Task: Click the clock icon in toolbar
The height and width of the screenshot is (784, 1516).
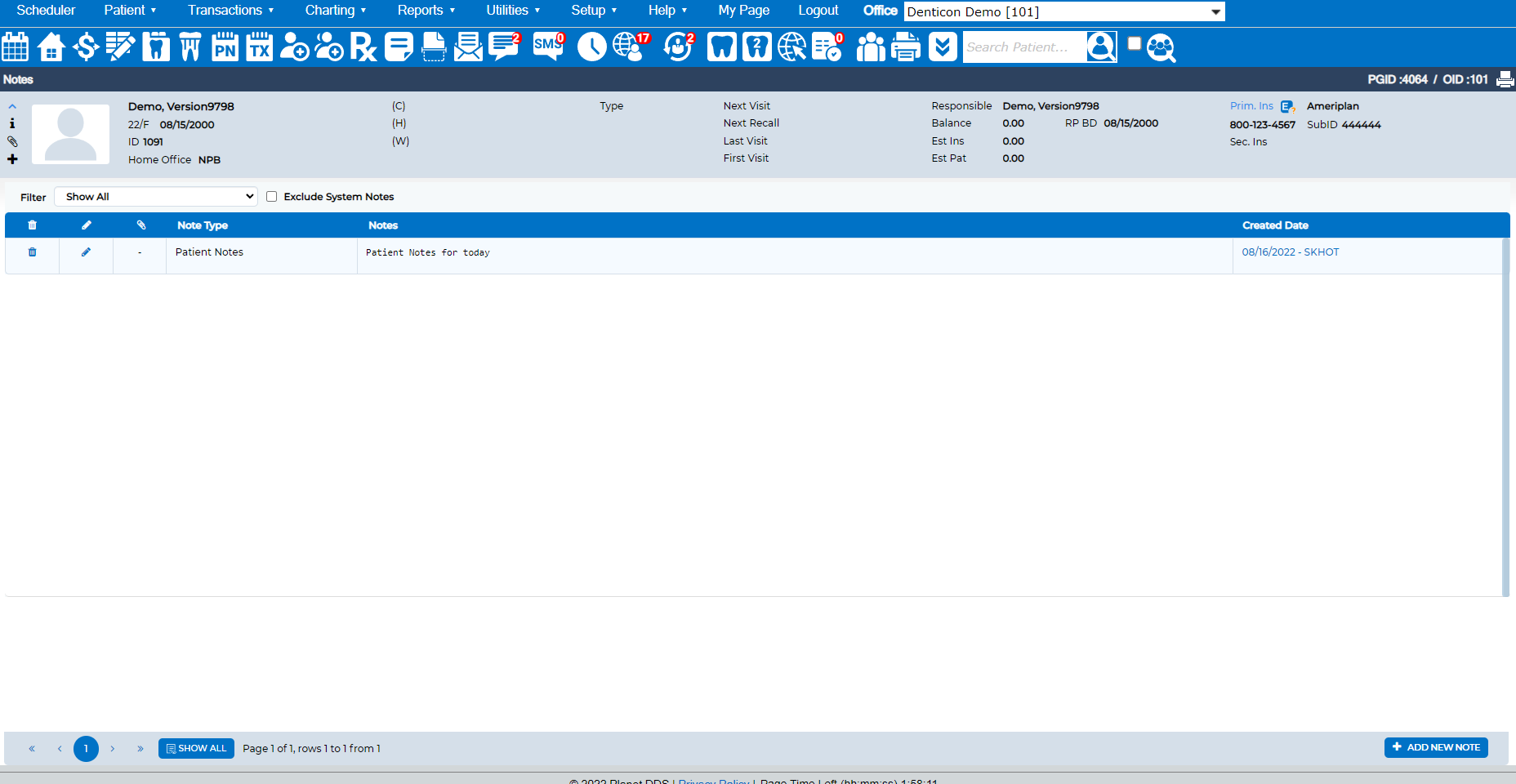Action: coord(591,47)
